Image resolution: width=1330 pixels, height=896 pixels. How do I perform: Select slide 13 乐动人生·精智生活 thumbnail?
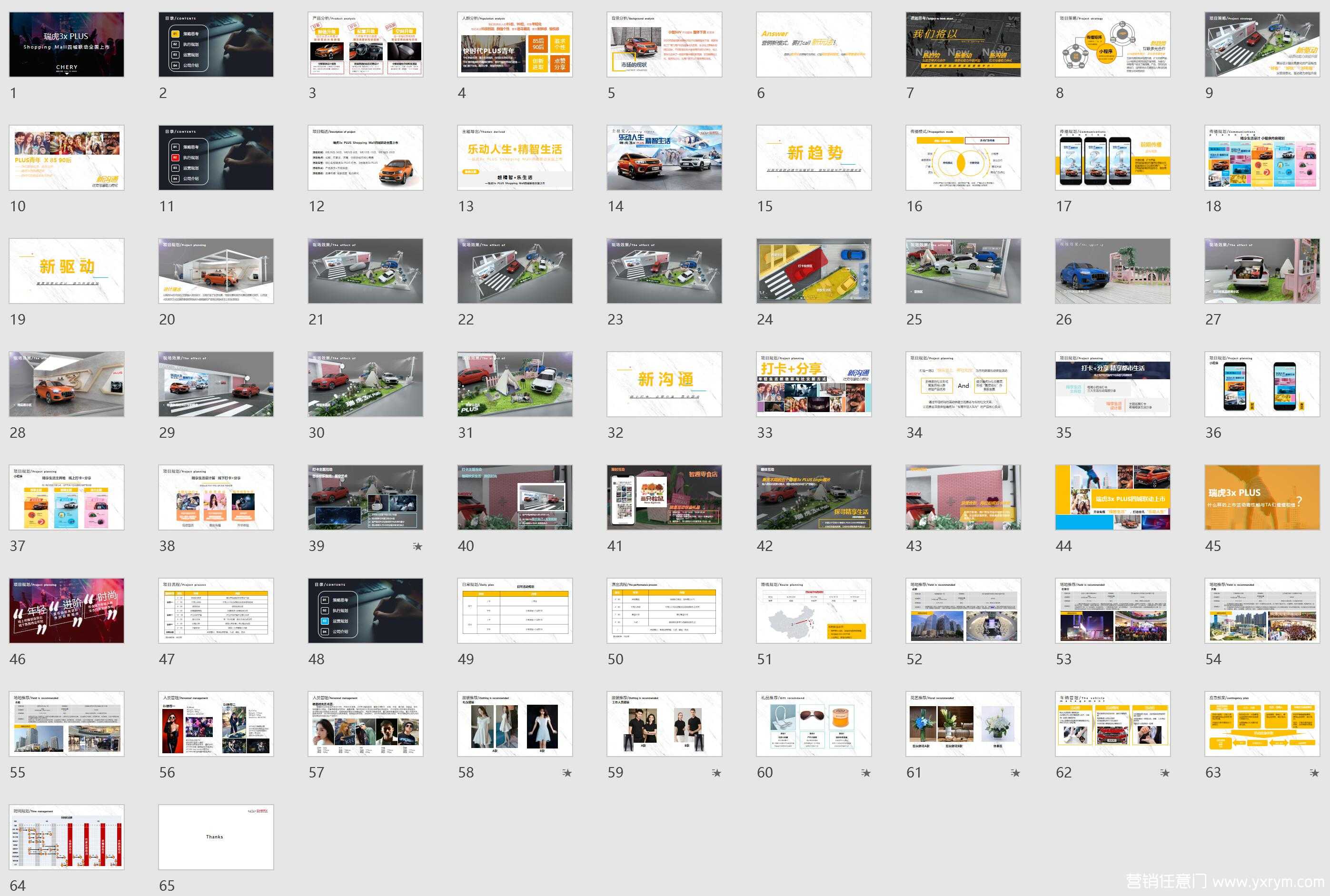515,158
